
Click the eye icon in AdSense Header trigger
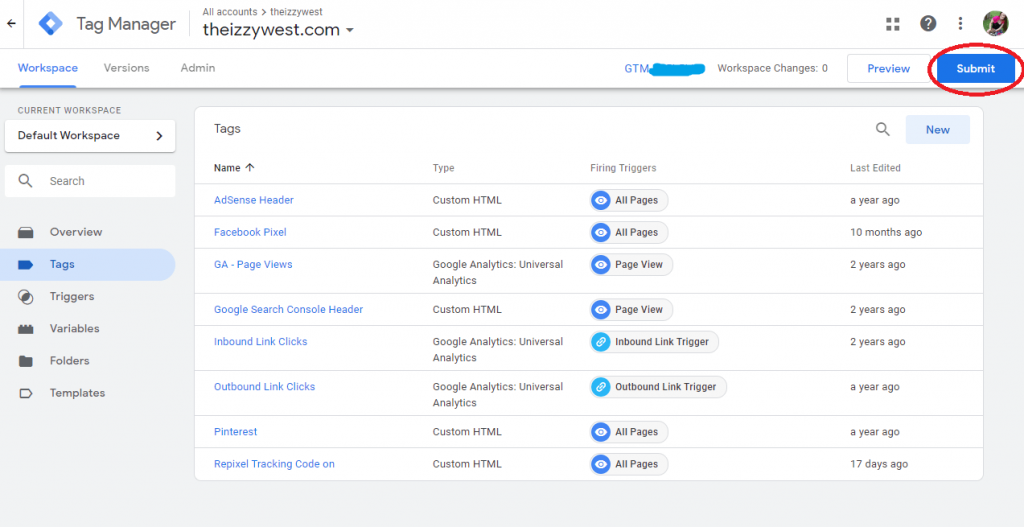tap(601, 200)
